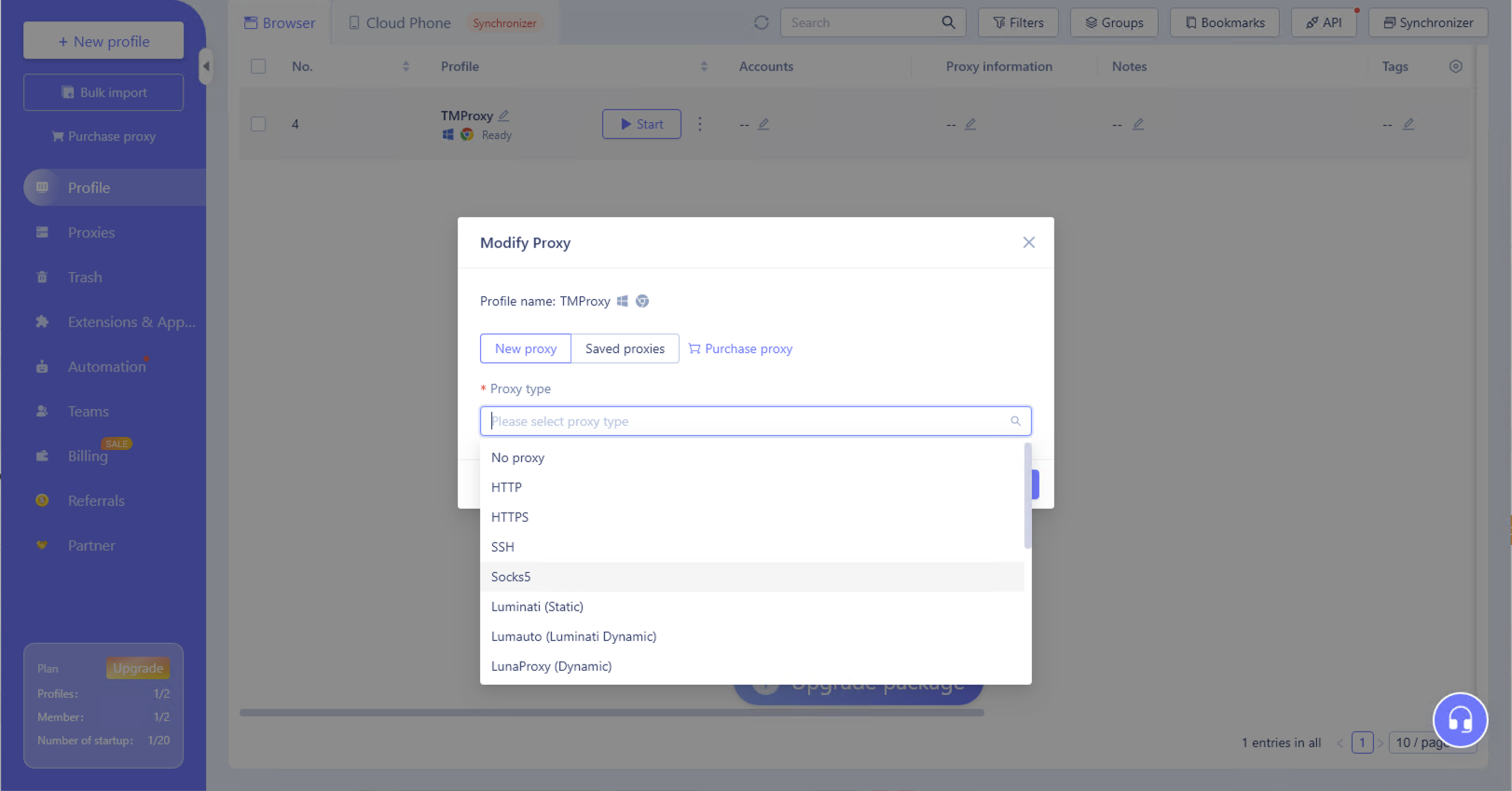This screenshot has height=791, width=1512.
Task: Select HTTP in the proxy type dropdown
Action: coord(506,487)
